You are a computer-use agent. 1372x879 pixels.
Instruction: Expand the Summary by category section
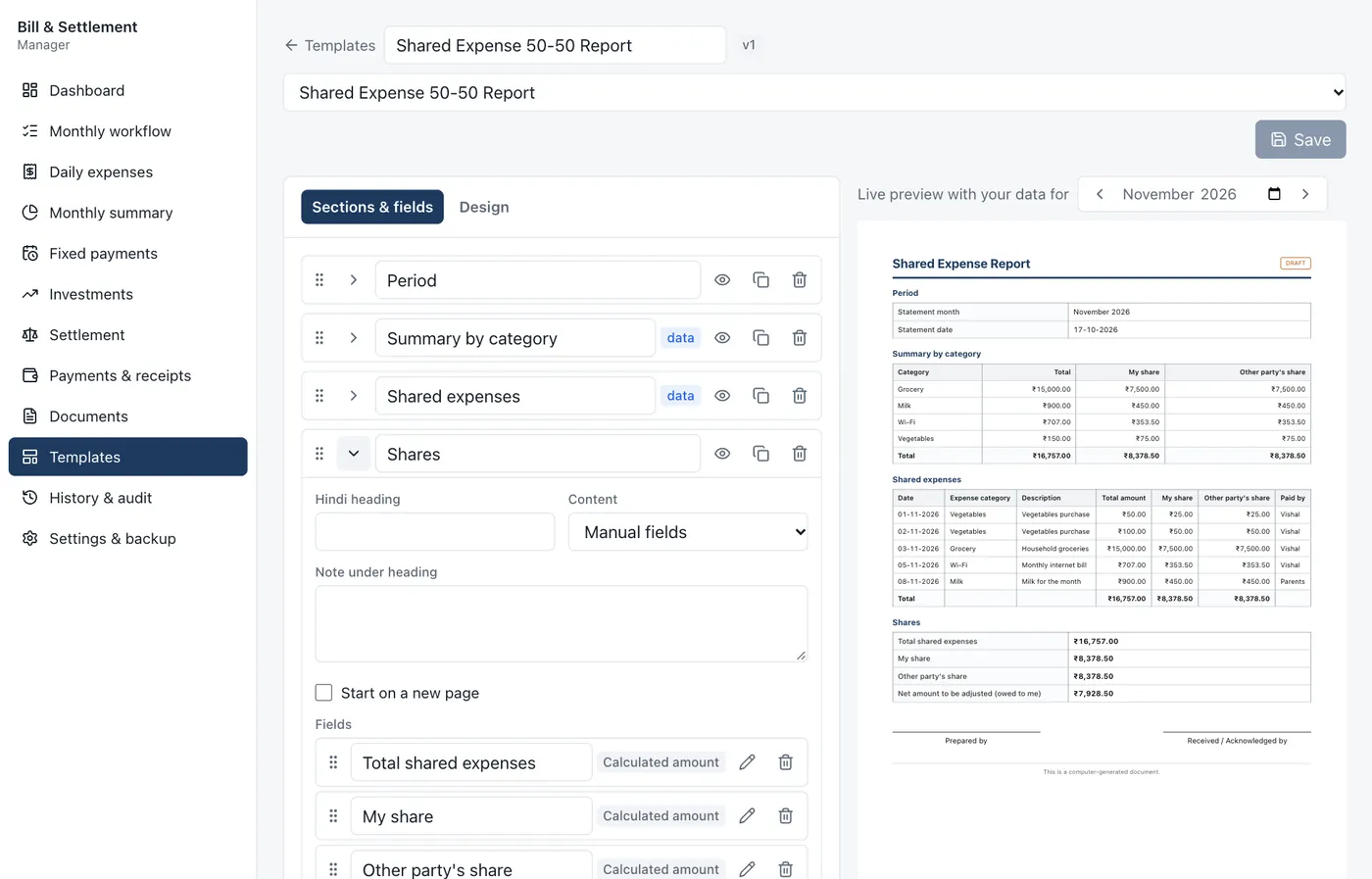tap(354, 338)
